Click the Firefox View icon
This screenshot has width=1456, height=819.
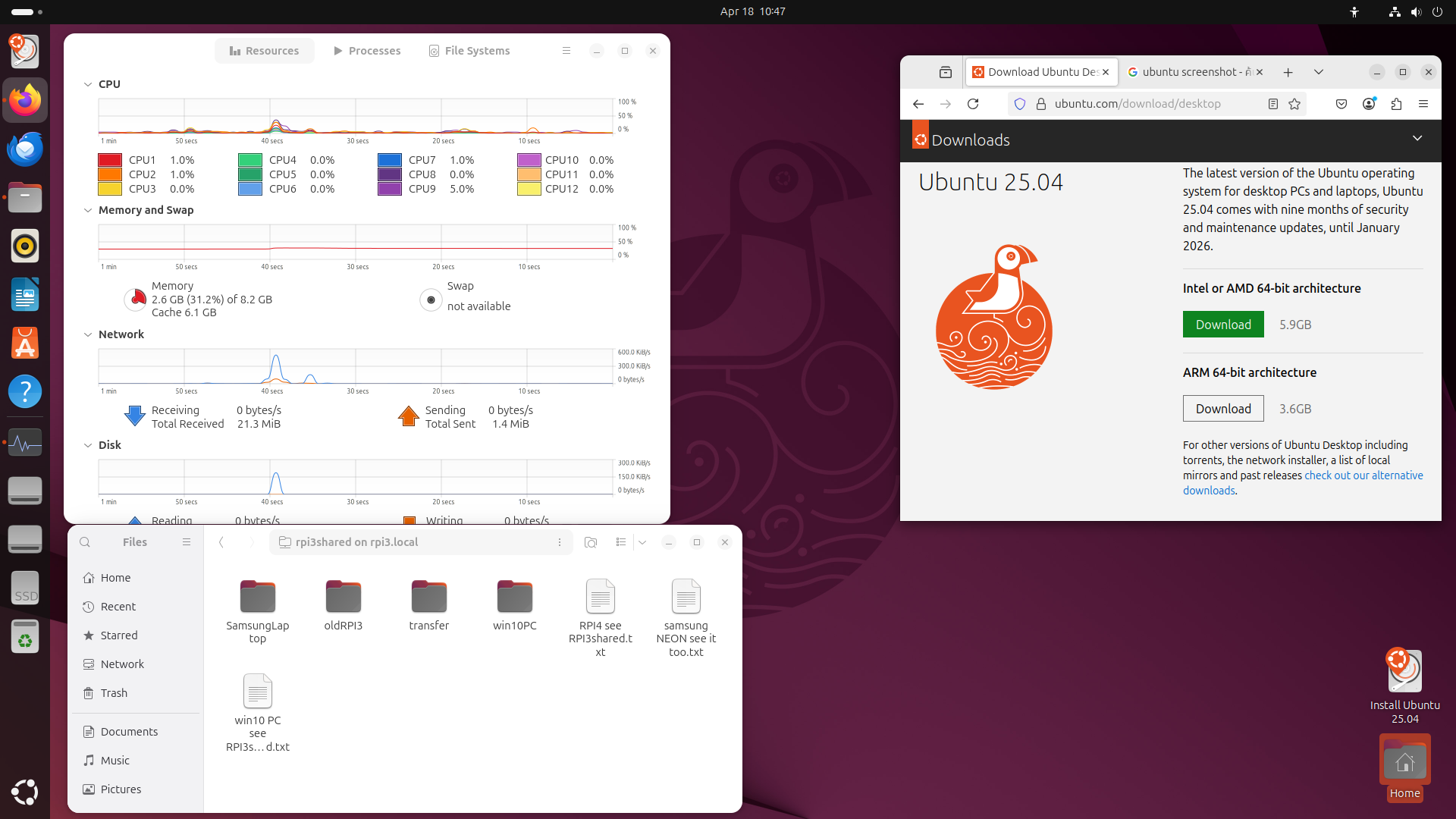pos(945,72)
